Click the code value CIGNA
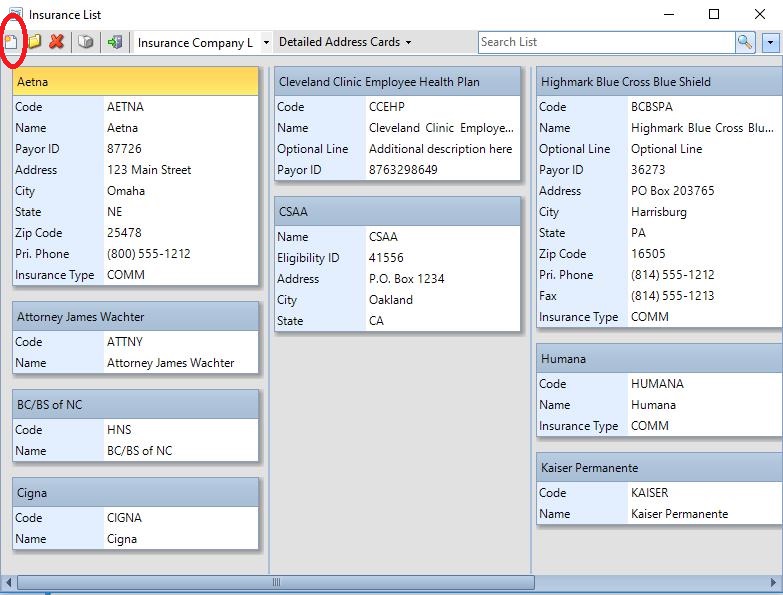 (124, 518)
